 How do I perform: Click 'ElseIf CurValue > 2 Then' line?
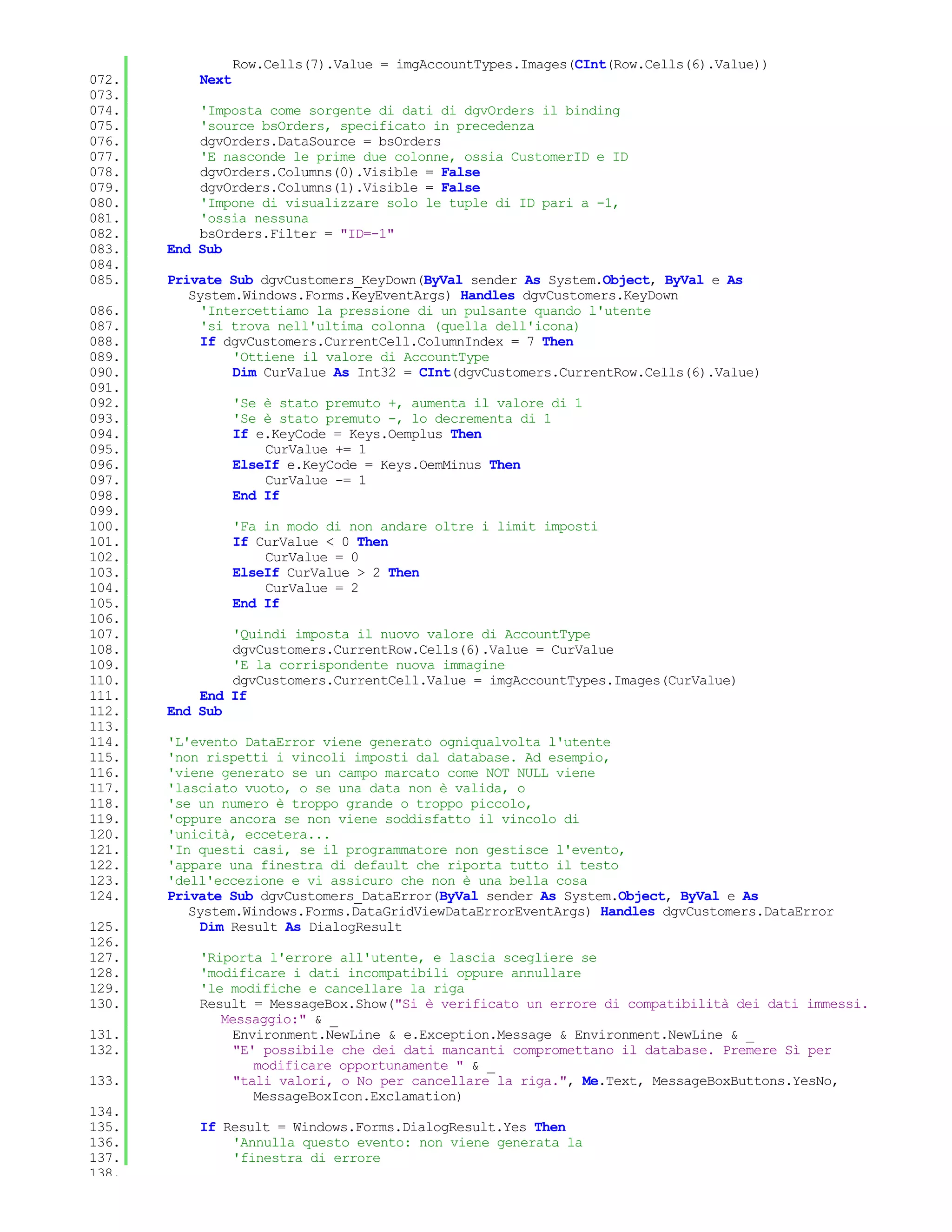click(326, 573)
